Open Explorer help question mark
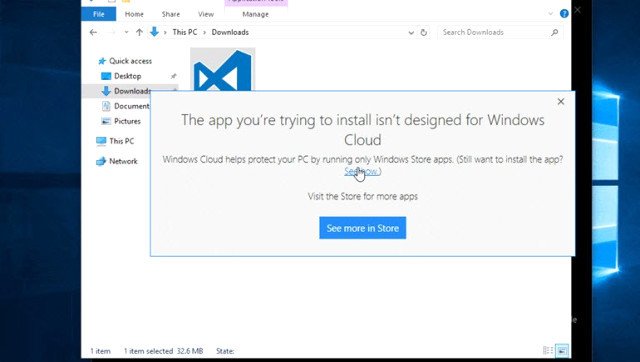This screenshot has width=640, height=362. pyautogui.click(x=564, y=14)
